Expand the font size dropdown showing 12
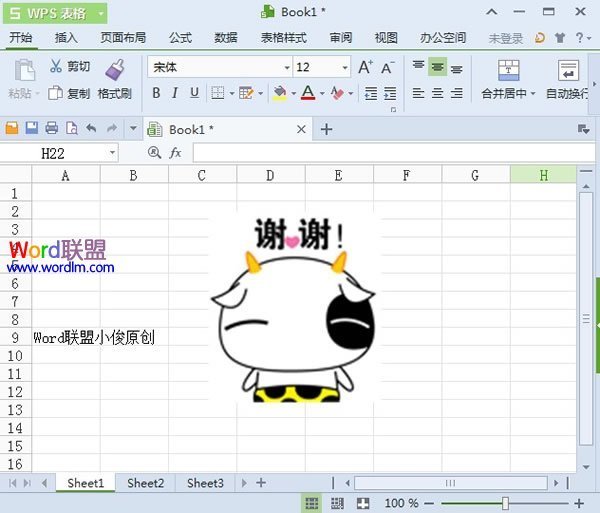Screen dimensions: 600x513 pos(345,67)
